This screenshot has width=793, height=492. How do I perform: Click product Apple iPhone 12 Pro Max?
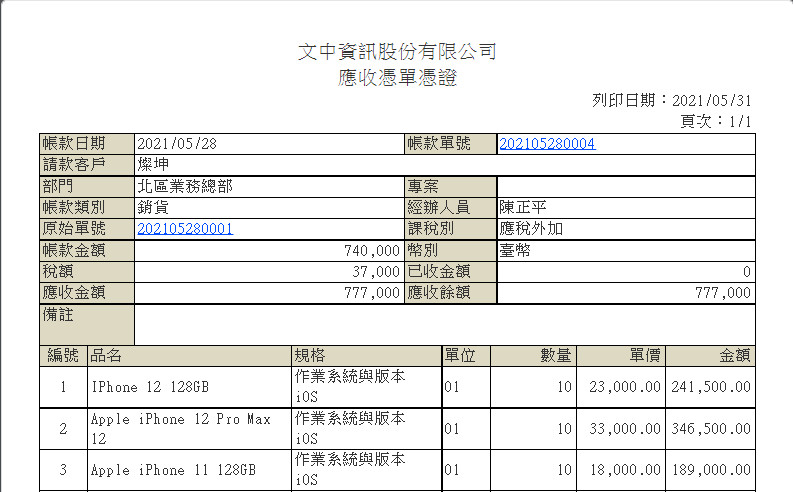click(181, 419)
